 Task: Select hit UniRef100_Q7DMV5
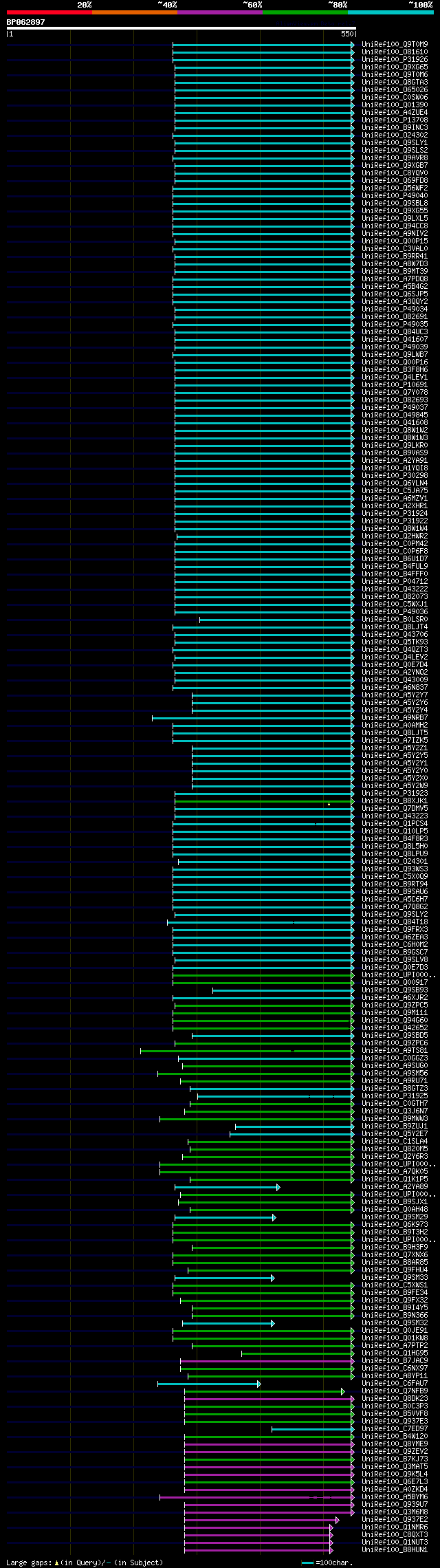(395, 809)
